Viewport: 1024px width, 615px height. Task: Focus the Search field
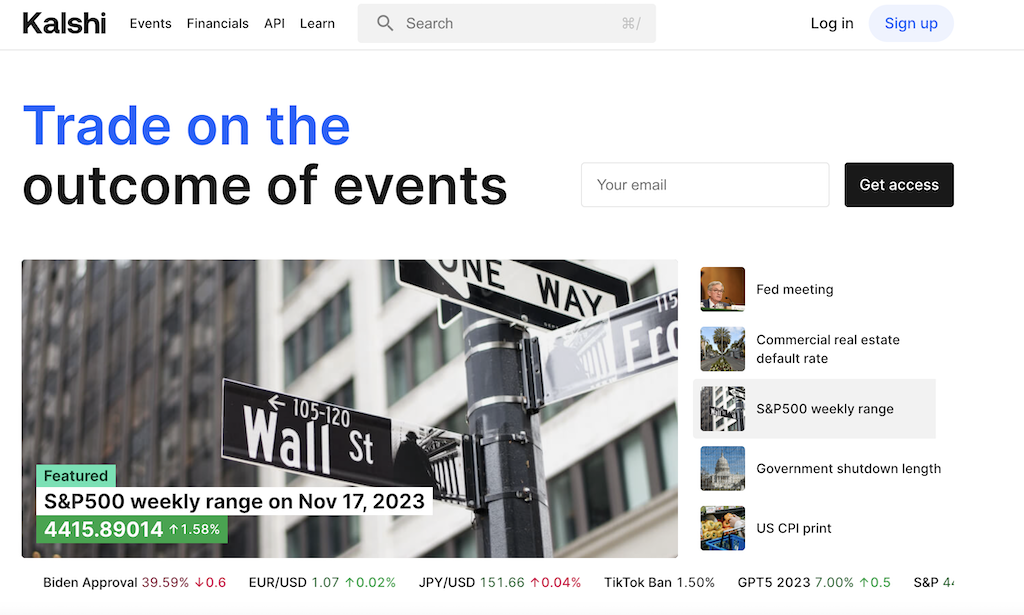pyautogui.click(x=506, y=24)
